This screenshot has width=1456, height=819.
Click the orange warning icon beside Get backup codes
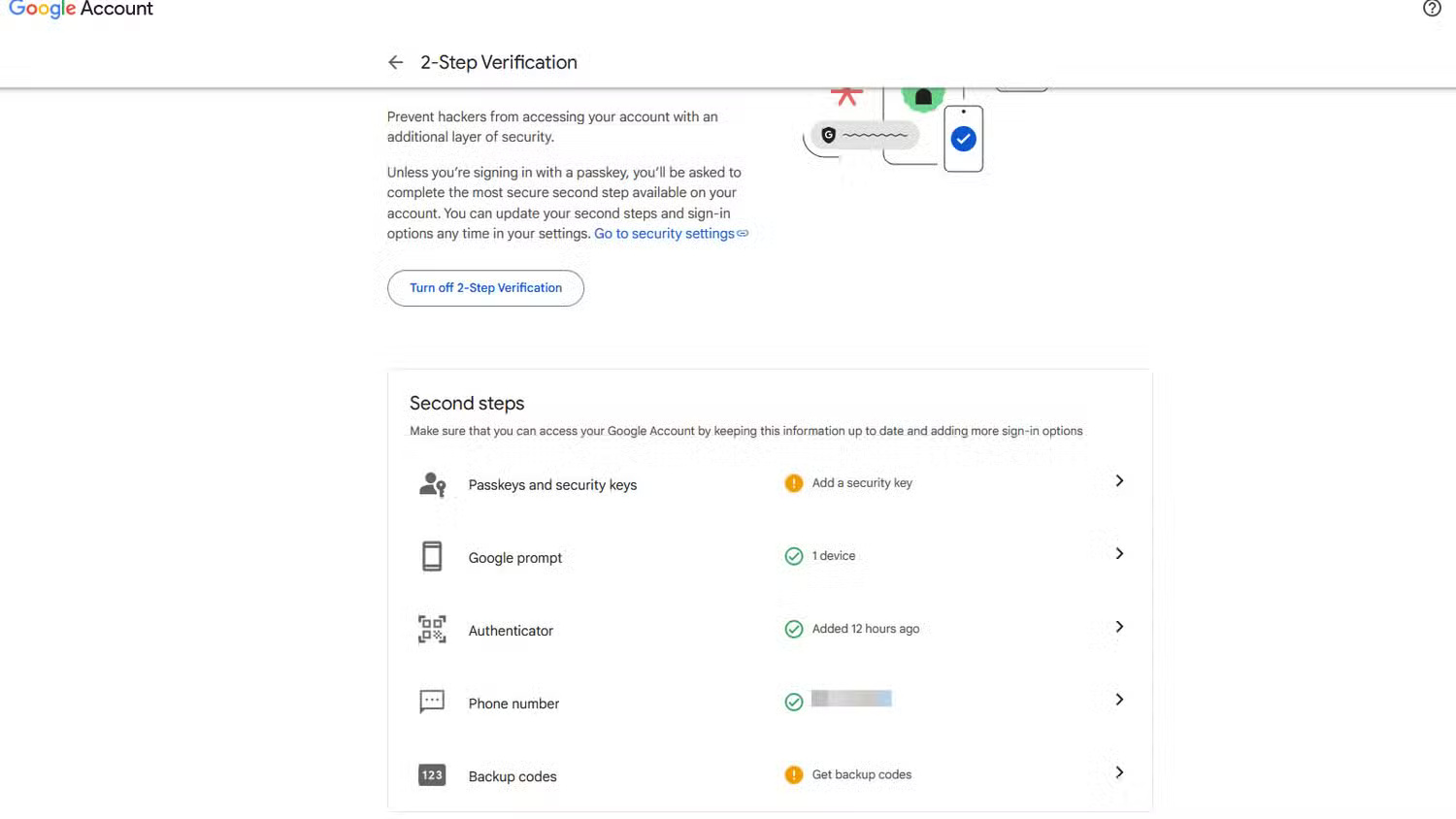pos(794,774)
